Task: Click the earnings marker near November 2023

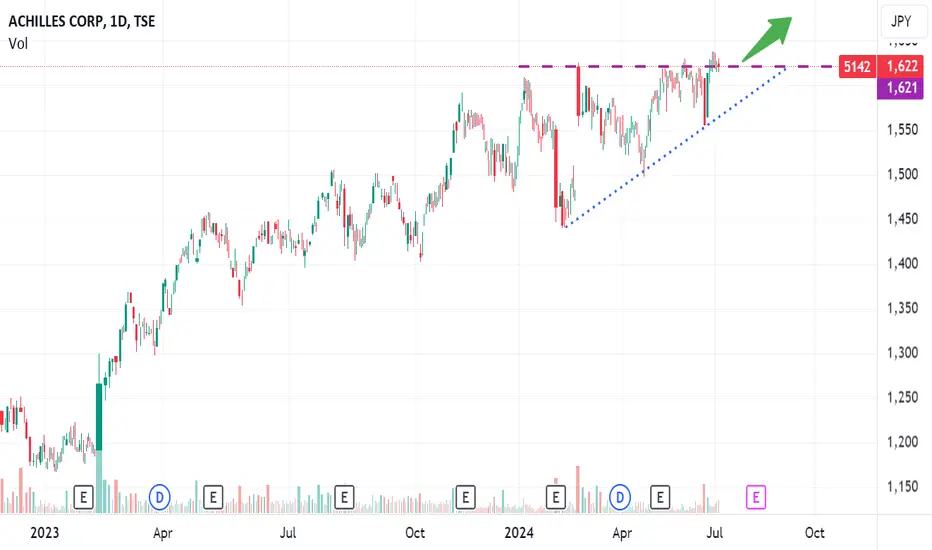Action: (465, 497)
